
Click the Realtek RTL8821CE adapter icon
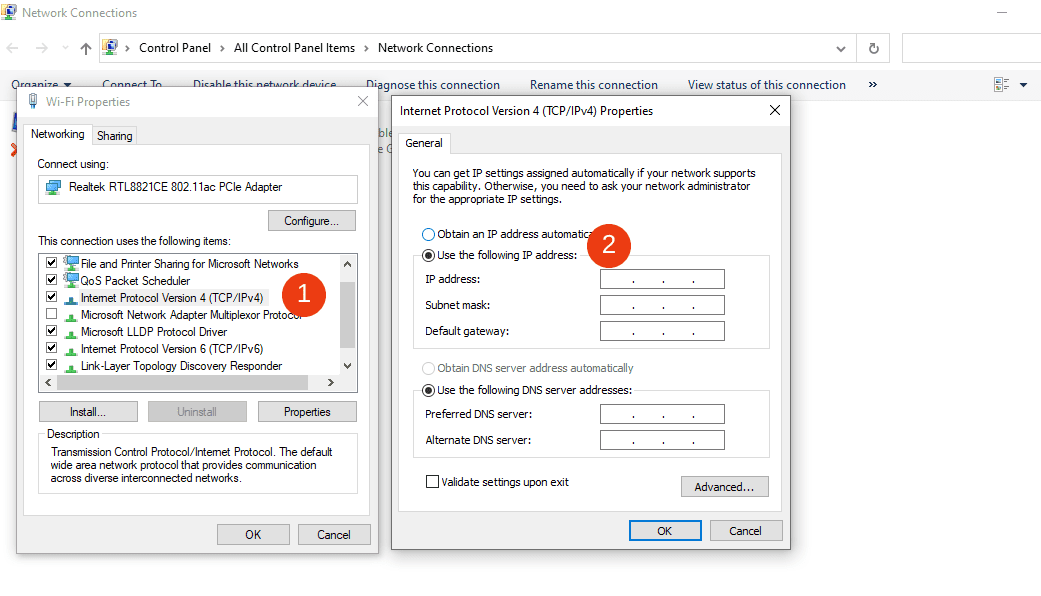click(51, 189)
